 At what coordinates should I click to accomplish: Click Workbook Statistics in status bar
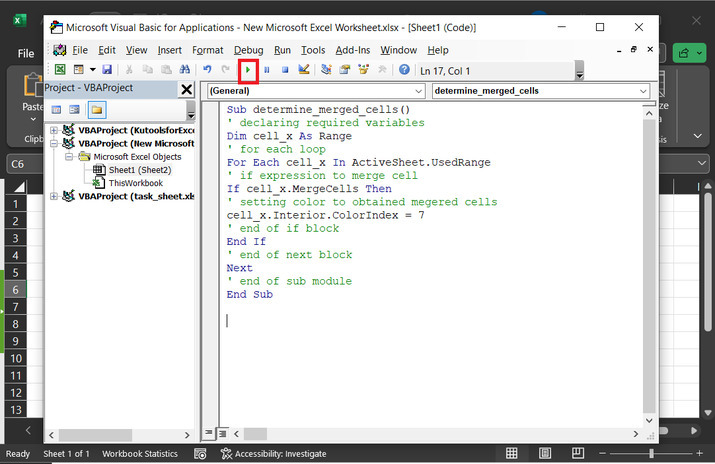pos(140,453)
